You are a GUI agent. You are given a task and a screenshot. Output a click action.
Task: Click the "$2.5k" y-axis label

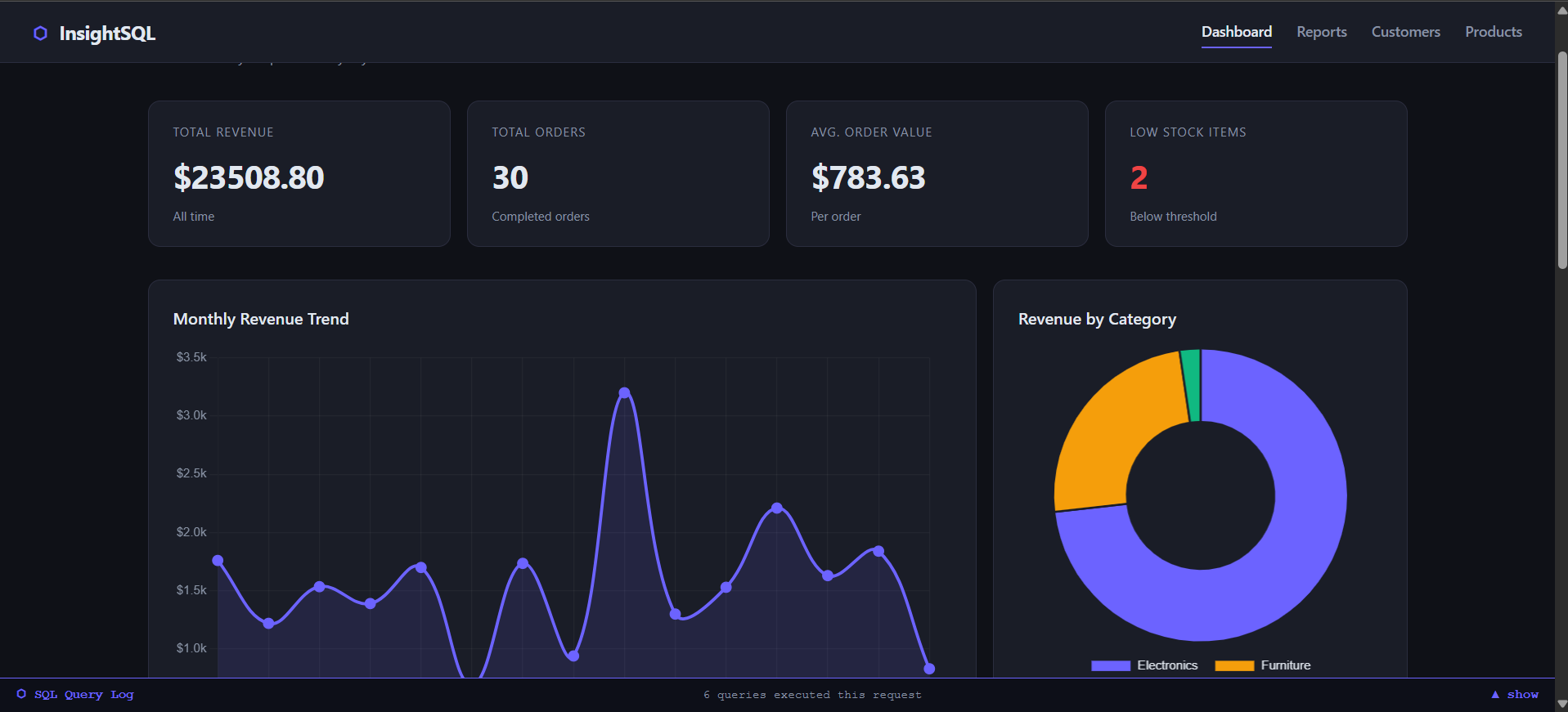click(191, 473)
